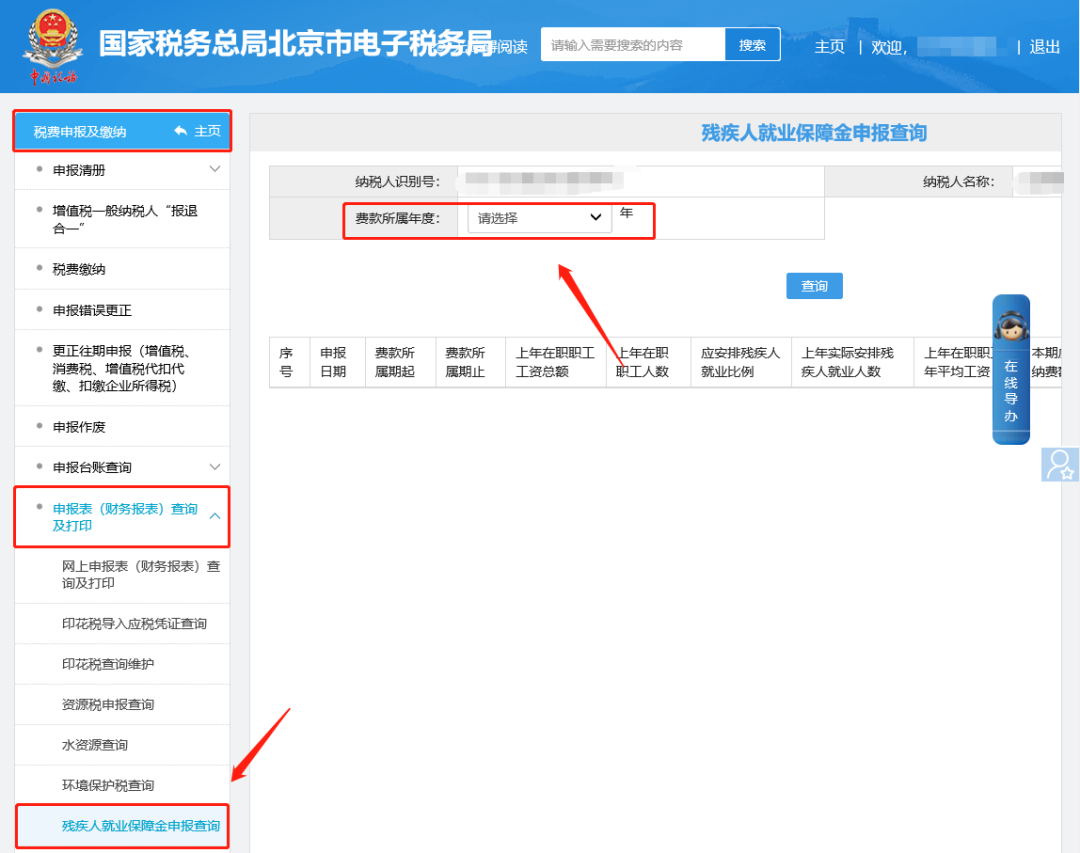Open 印花税查询维护 submenu item

[x=108, y=664]
